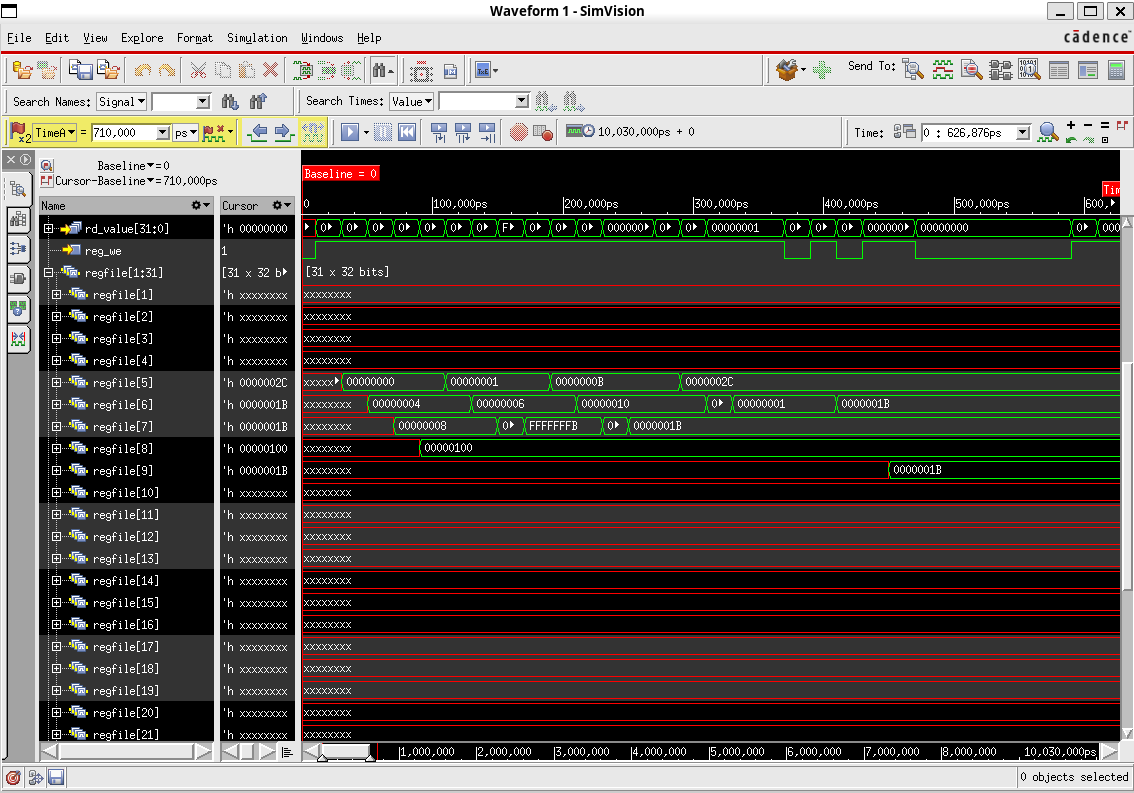This screenshot has width=1134, height=793.
Task: Open the Cursor column gear options
Action: [x=281, y=205]
